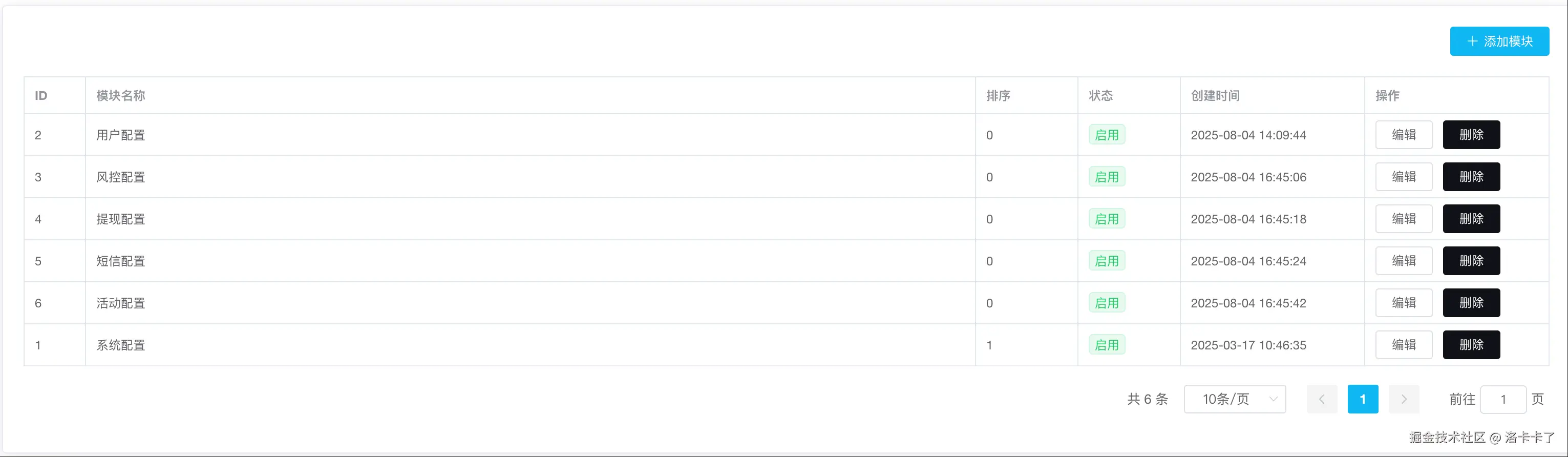
Task: Edit the 短信配置 module
Action: coord(1404,261)
